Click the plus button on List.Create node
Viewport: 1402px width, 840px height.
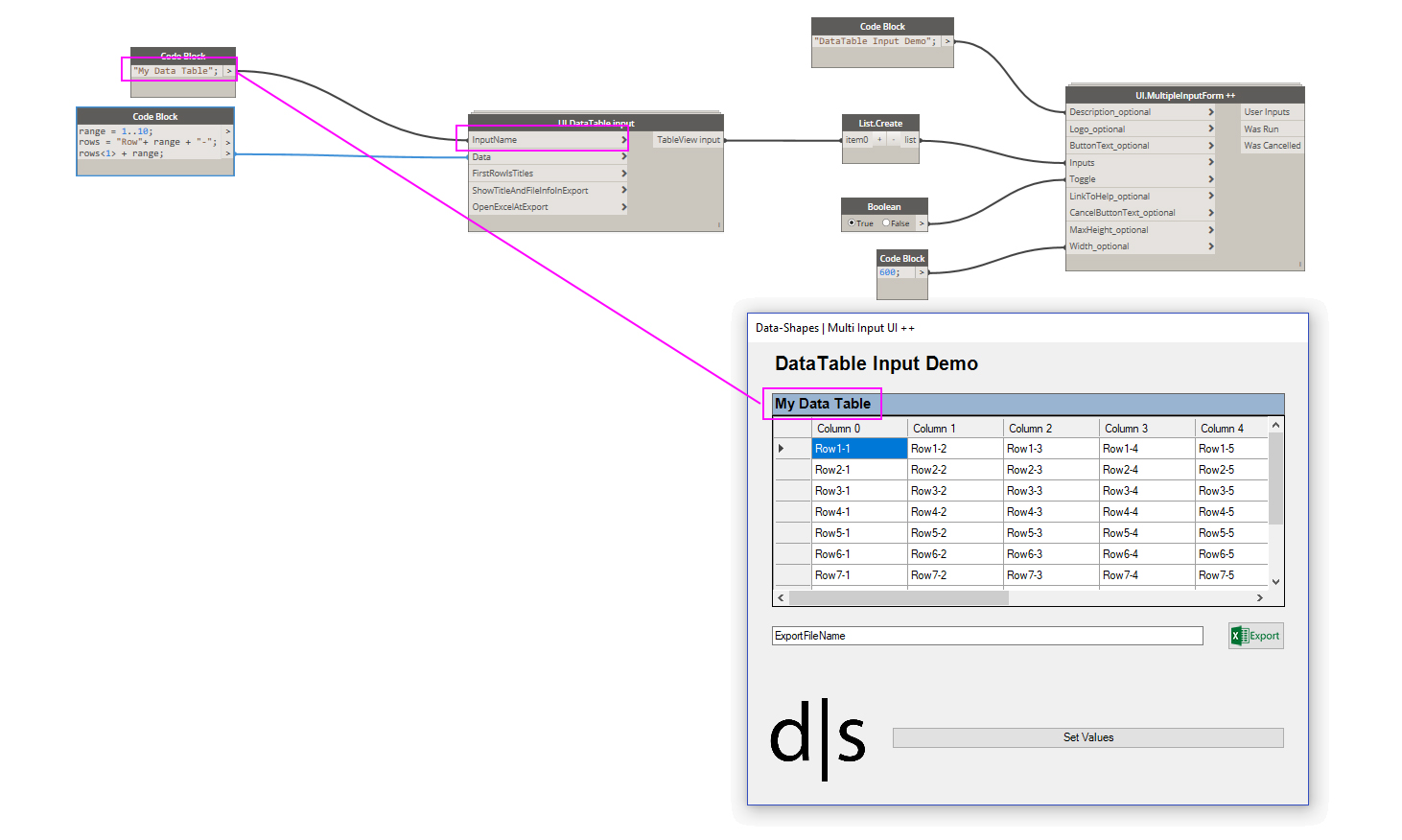click(x=879, y=140)
